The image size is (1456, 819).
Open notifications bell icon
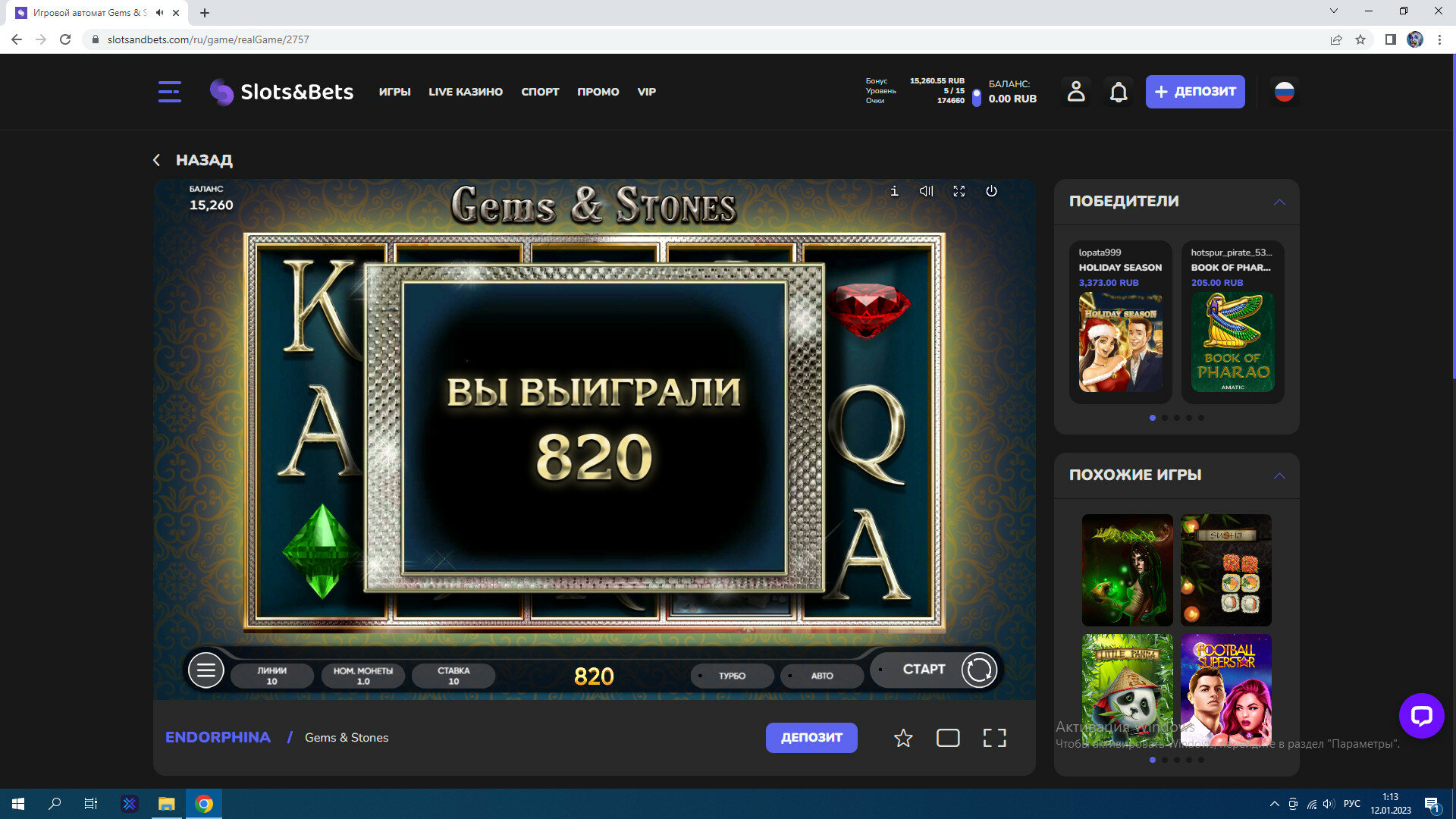point(1119,92)
